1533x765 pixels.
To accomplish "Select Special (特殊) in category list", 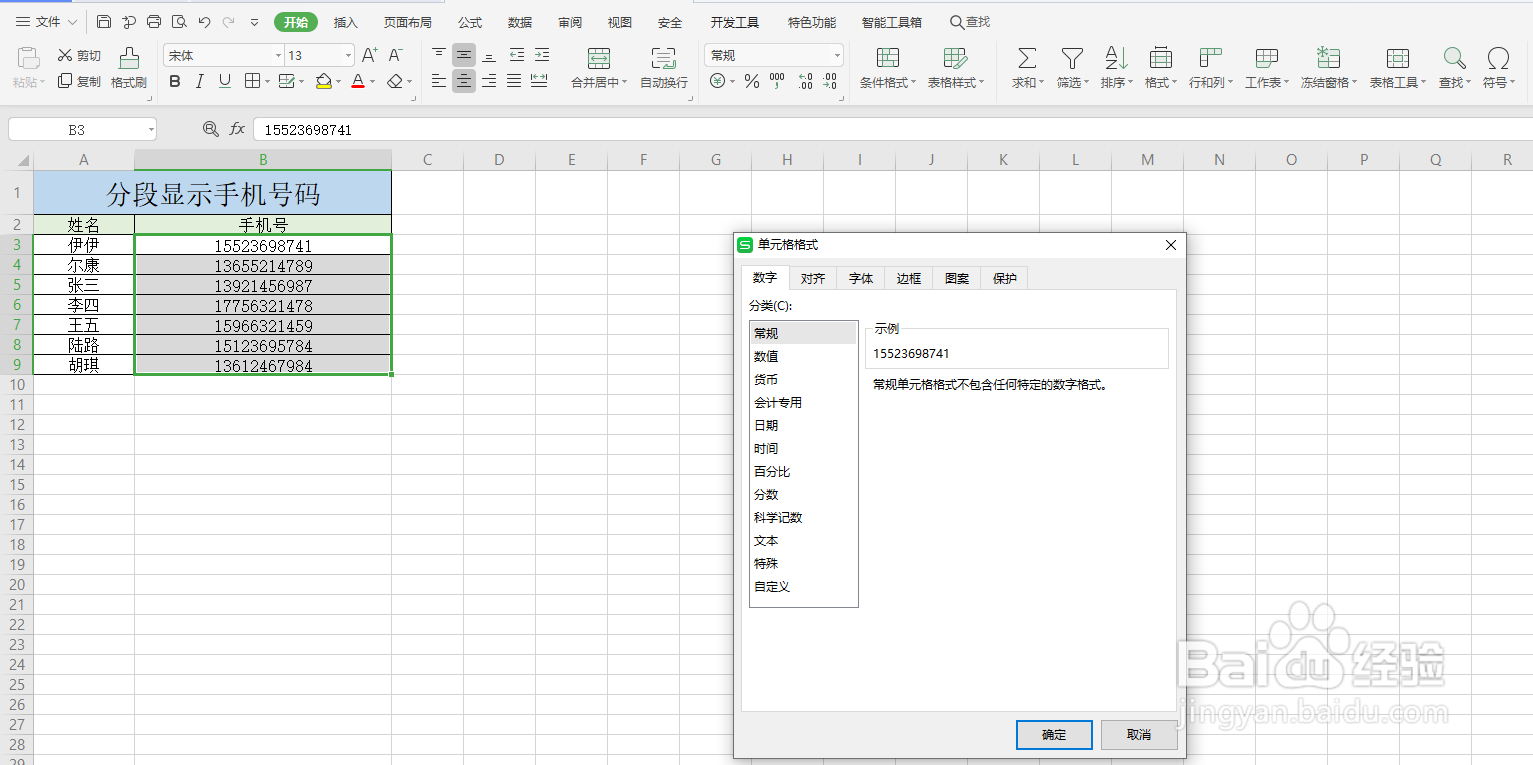I will coord(803,564).
